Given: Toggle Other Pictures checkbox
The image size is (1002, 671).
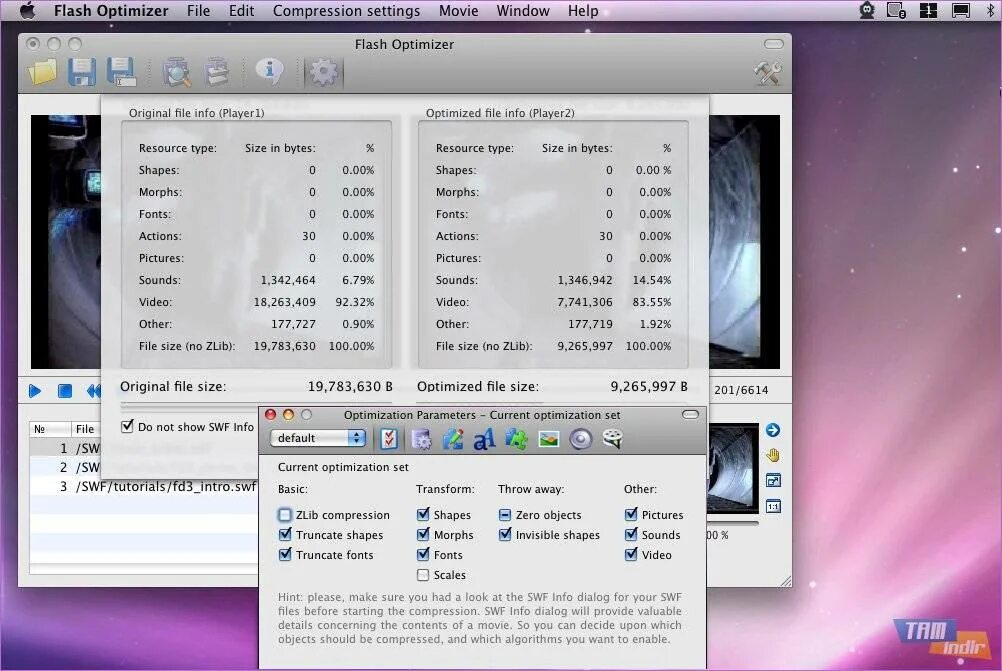Looking at the screenshot, I should (631, 514).
